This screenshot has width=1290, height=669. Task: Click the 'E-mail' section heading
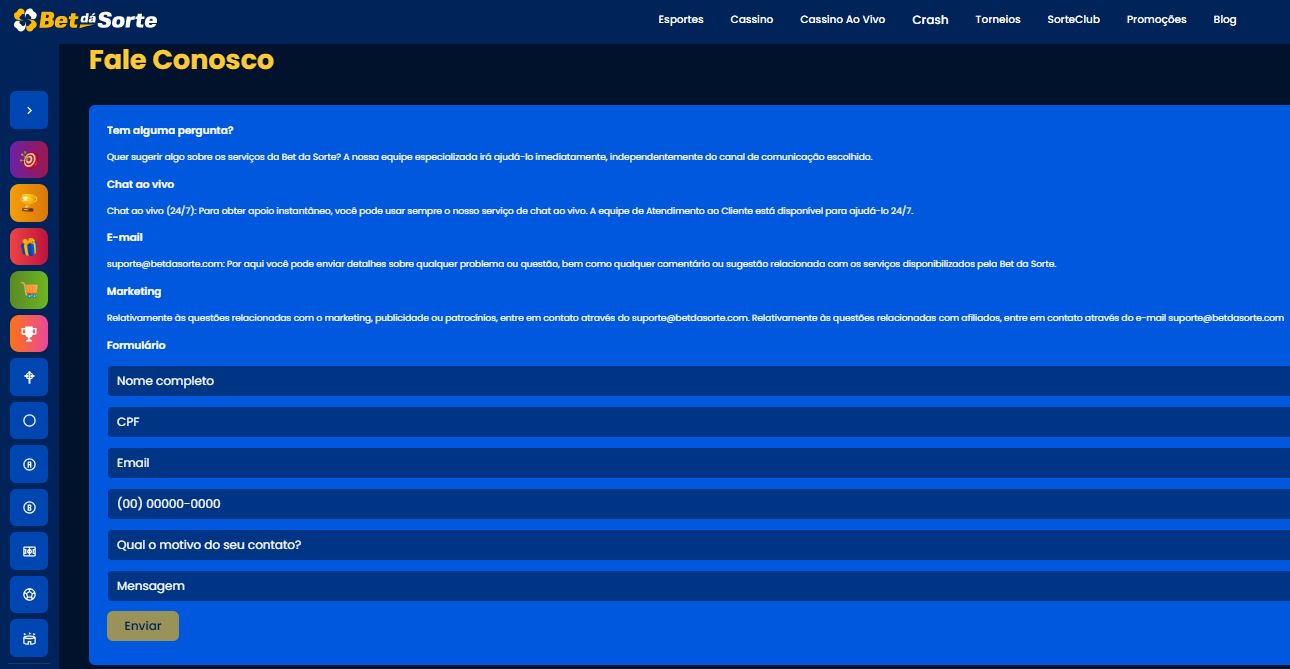[125, 237]
